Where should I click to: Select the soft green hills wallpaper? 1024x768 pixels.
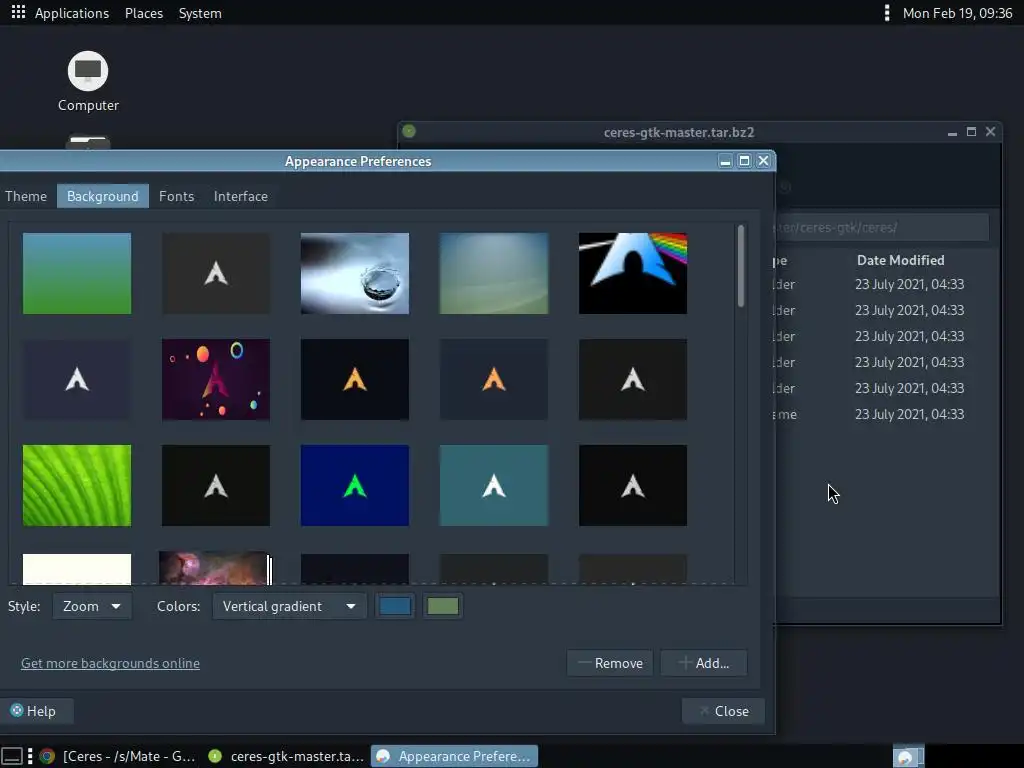pyautogui.click(x=494, y=274)
